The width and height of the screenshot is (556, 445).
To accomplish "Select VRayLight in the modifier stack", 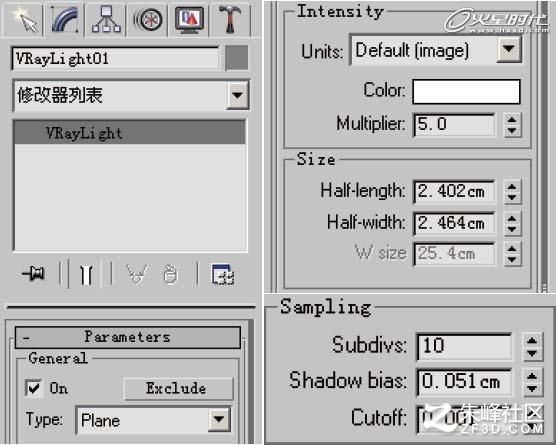I will [x=130, y=133].
